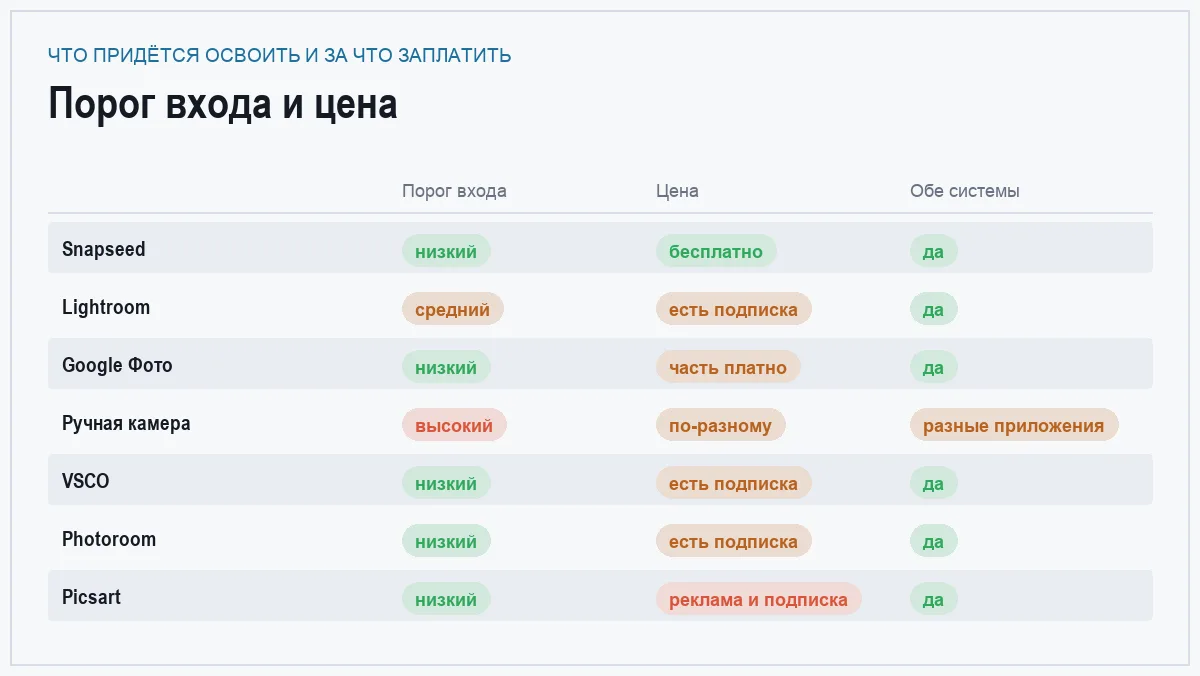This screenshot has width=1200, height=676.
Task: Click 'низкий' badge in Snapseed row
Action: coord(446,251)
